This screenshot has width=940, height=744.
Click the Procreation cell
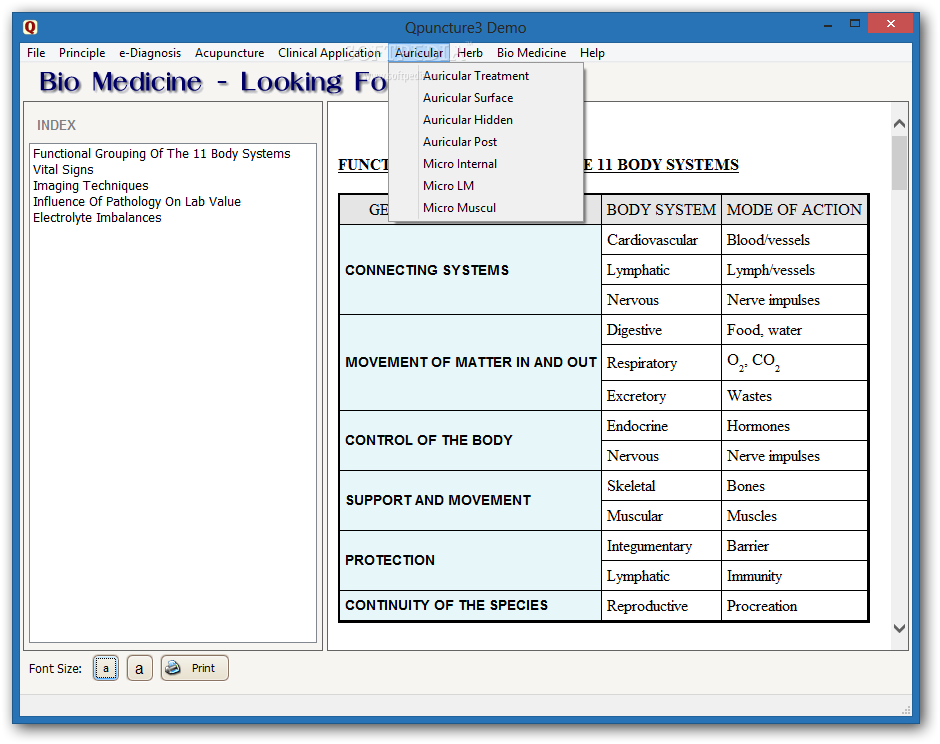(794, 606)
